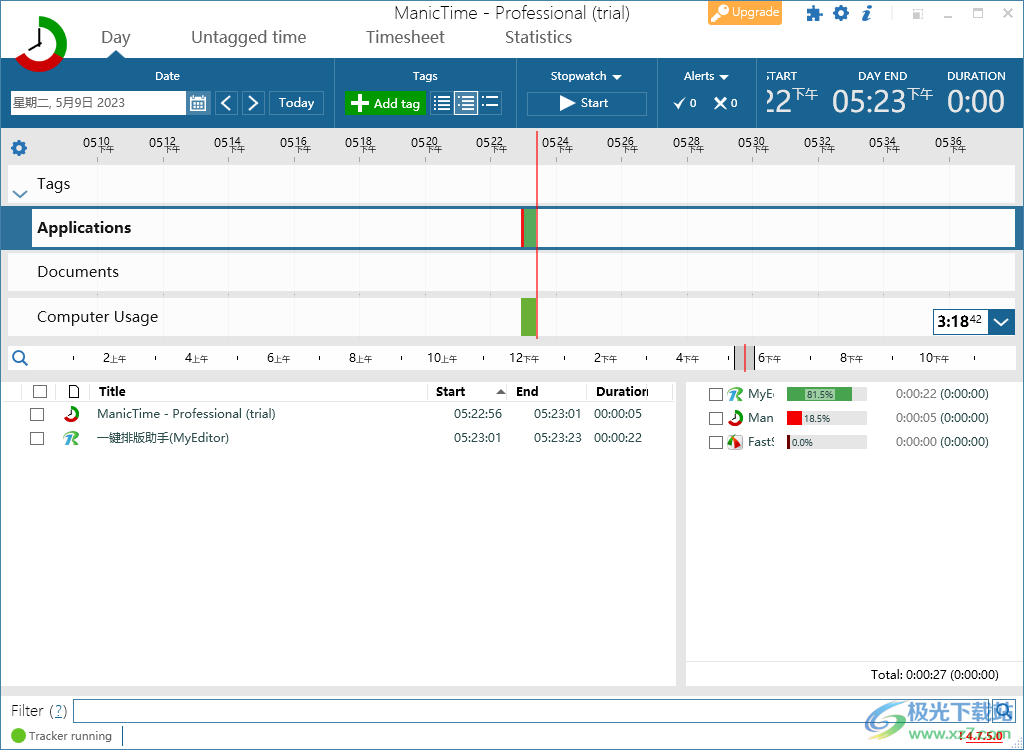Check the MyEditor 81.5% summary checkbox
1024x750 pixels.
716,395
